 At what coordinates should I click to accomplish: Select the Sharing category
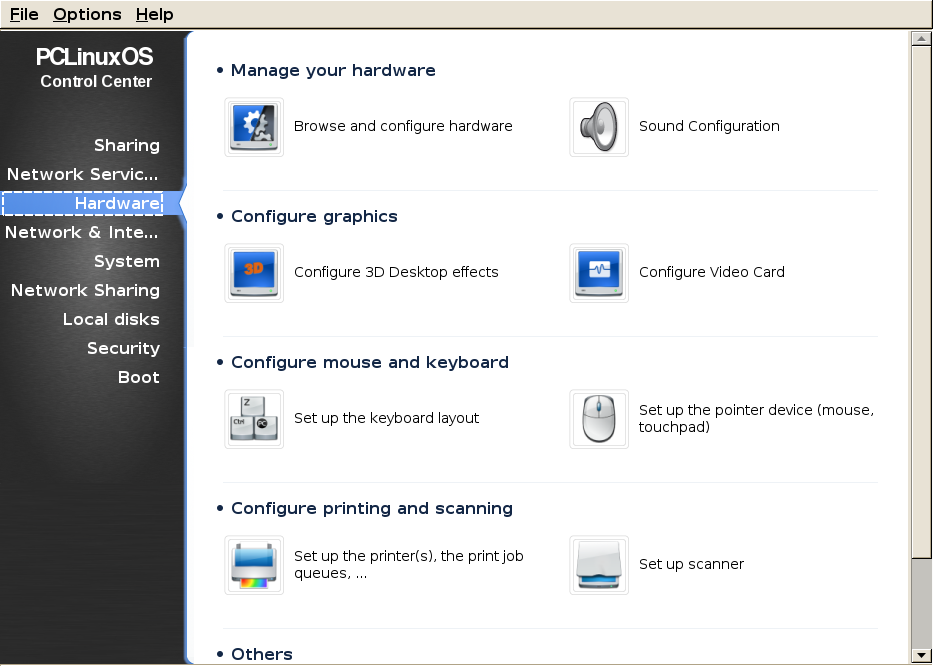coord(127,145)
